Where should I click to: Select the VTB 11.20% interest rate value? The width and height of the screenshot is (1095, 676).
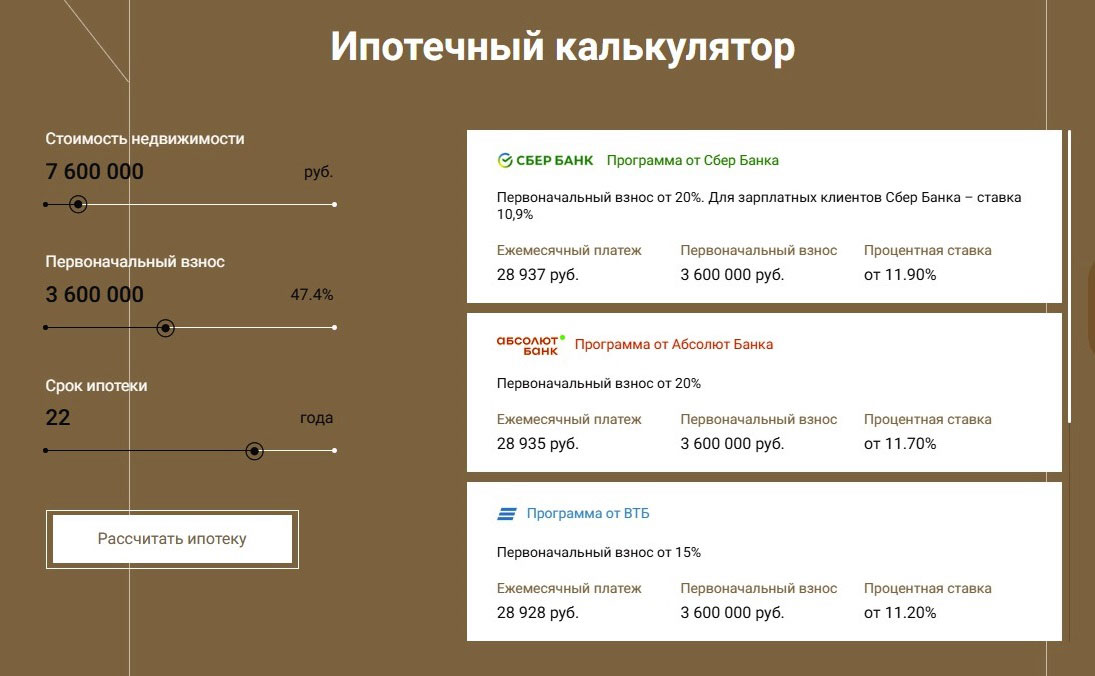click(900, 612)
